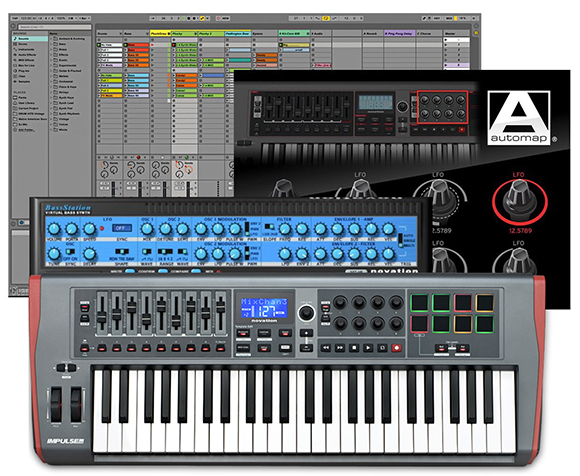This screenshot has width=580, height=476.
Task: Expand the Ambient & Evolving folder in browser
Action: point(51,39)
